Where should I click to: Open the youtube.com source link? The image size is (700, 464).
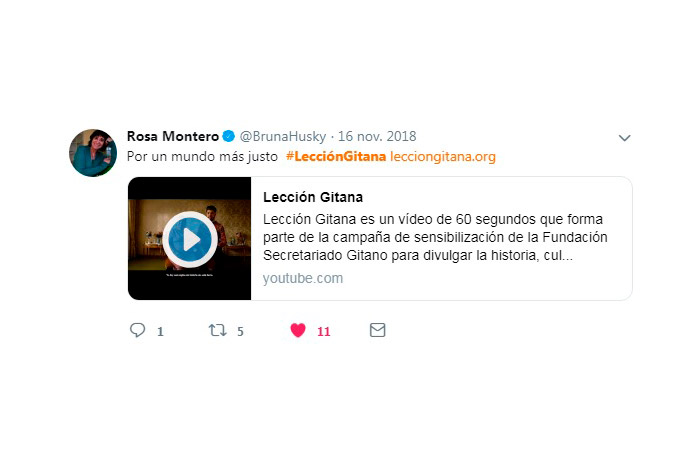click(303, 278)
